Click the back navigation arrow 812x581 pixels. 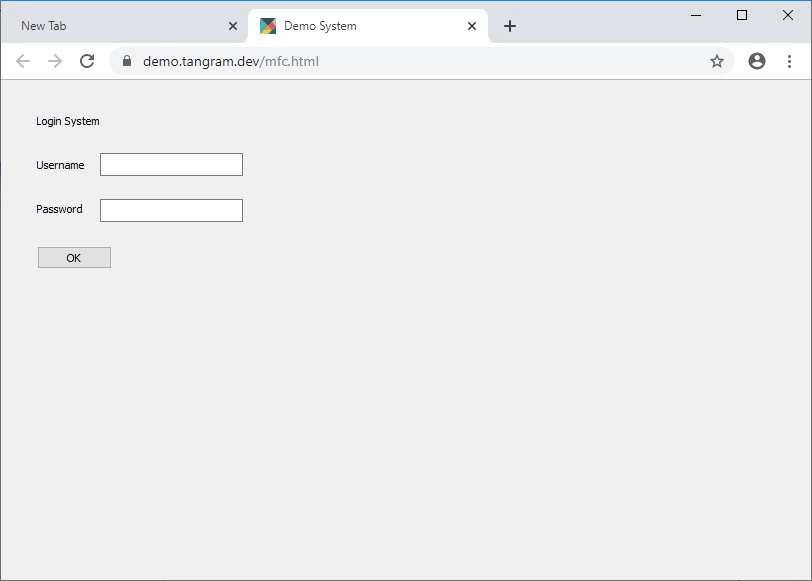(23, 61)
